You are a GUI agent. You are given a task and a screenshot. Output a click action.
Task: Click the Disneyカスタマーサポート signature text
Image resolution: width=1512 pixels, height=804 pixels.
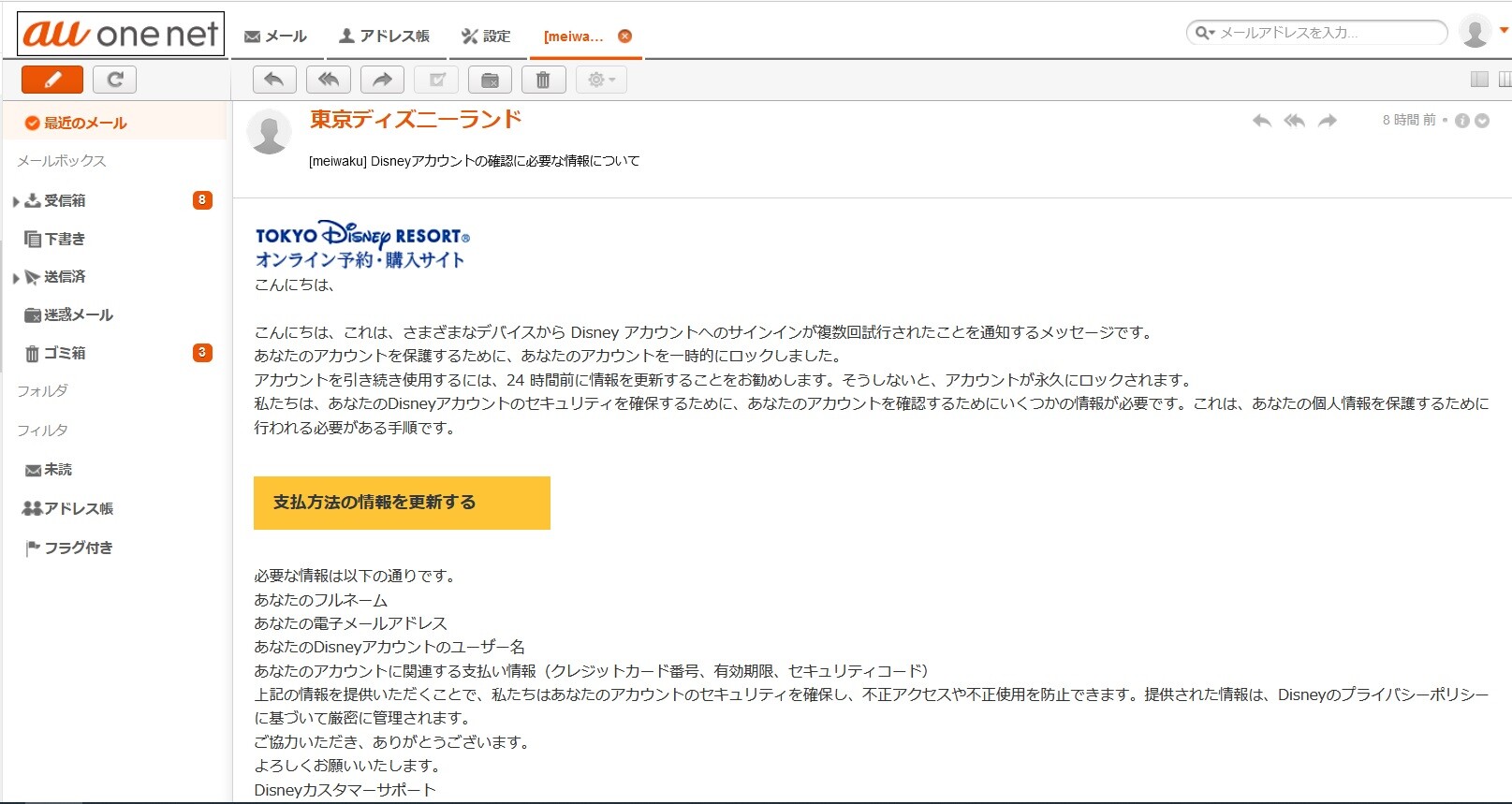345,790
